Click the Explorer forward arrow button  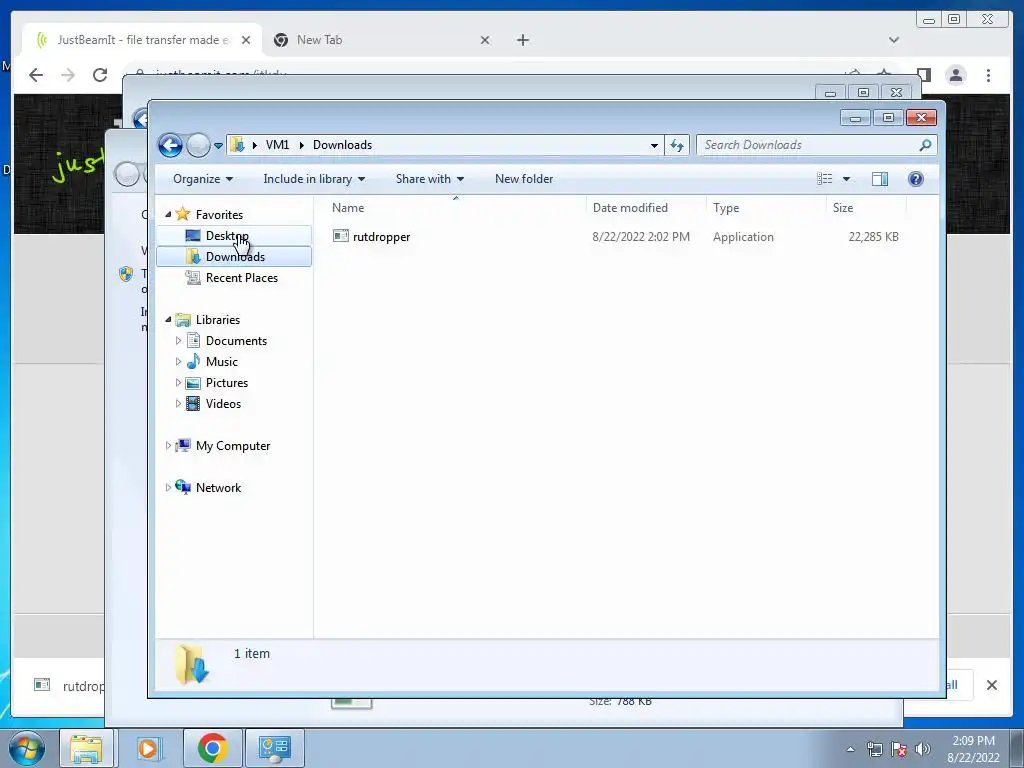click(x=198, y=145)
